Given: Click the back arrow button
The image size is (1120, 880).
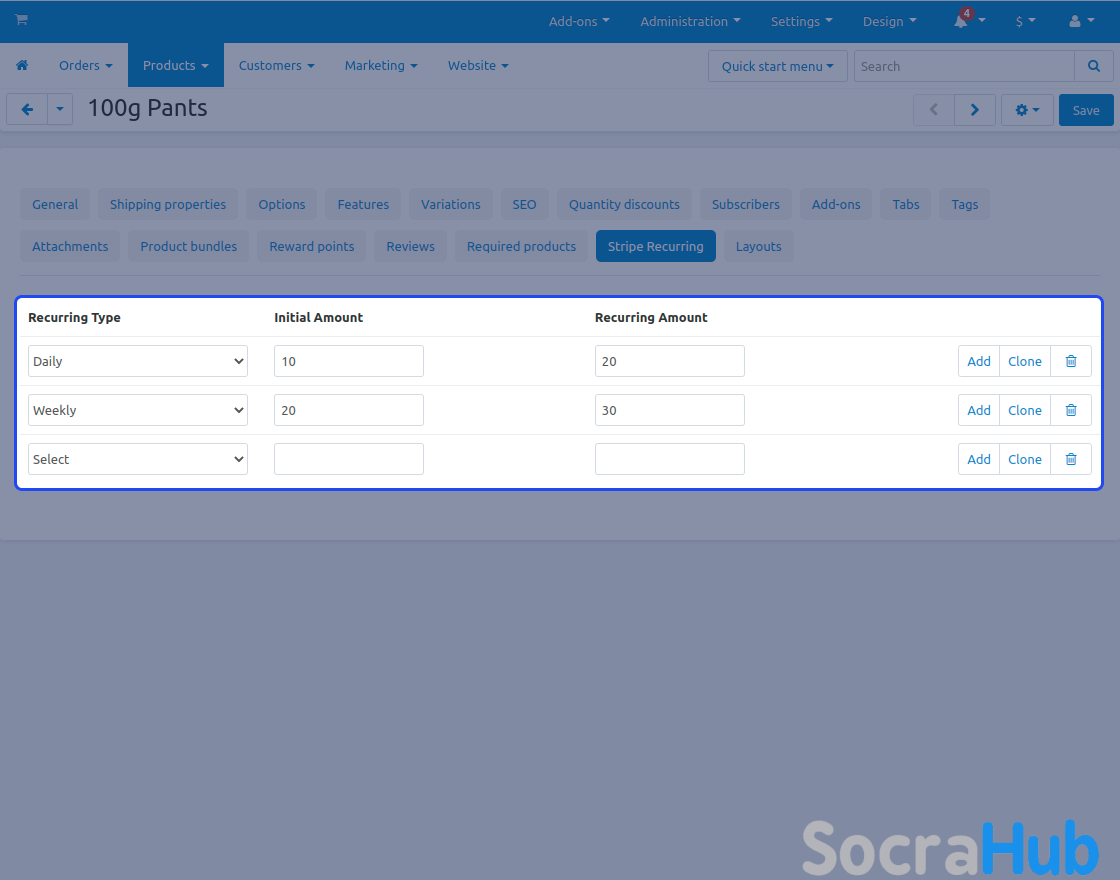Looking at the screenshot, I should pyautogui.click(x=27, y=110).
